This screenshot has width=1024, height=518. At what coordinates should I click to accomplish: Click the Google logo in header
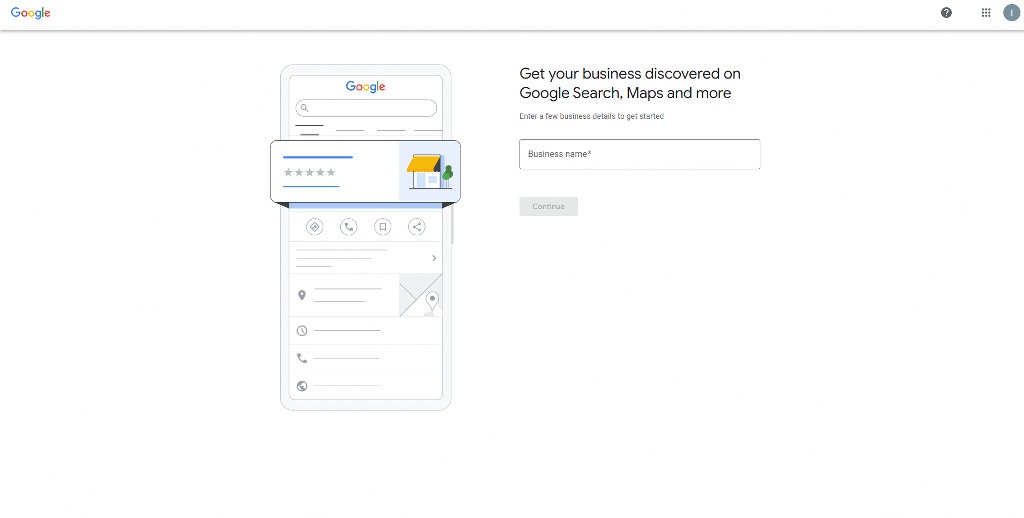click(31, 13)
